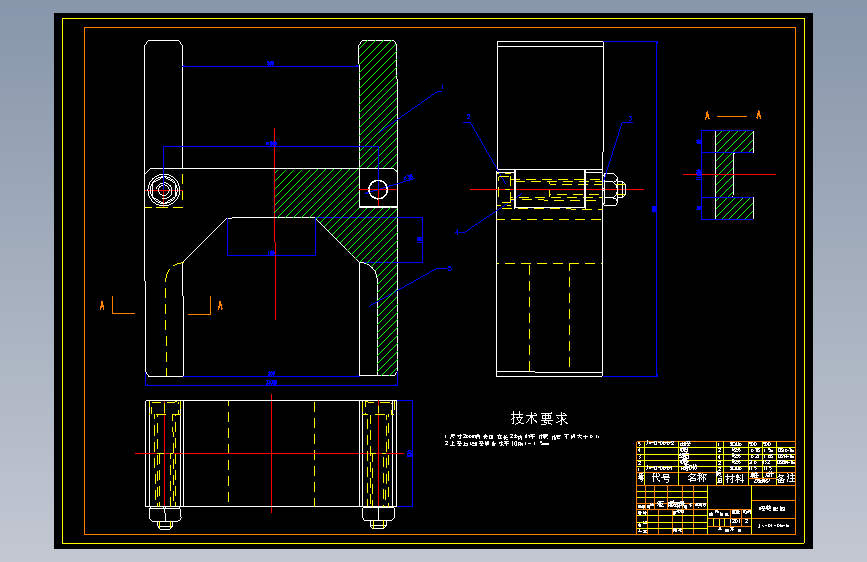Click the balloon number 2 leader label
The height and width of the screenshot is (562, 867).
pos(468,117)
